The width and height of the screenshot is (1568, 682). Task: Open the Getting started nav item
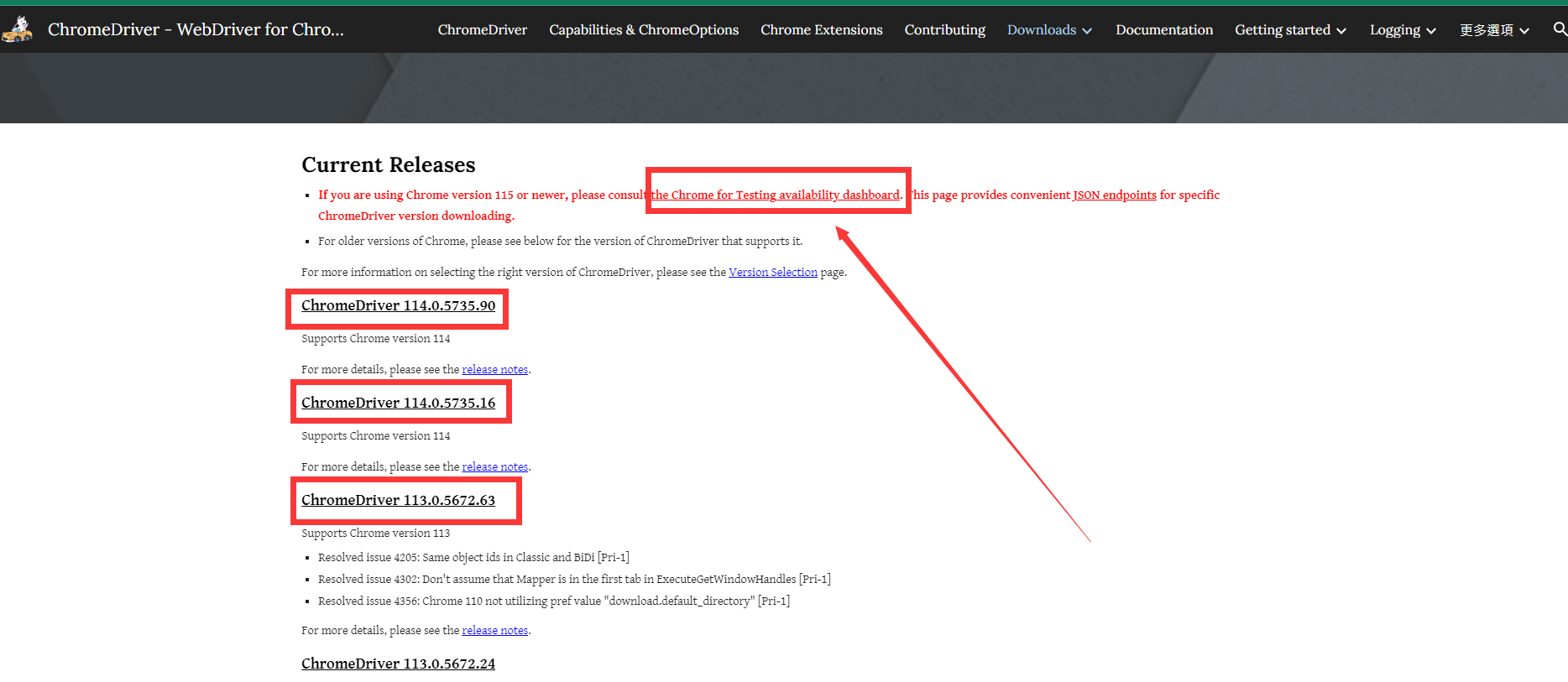1283,29
